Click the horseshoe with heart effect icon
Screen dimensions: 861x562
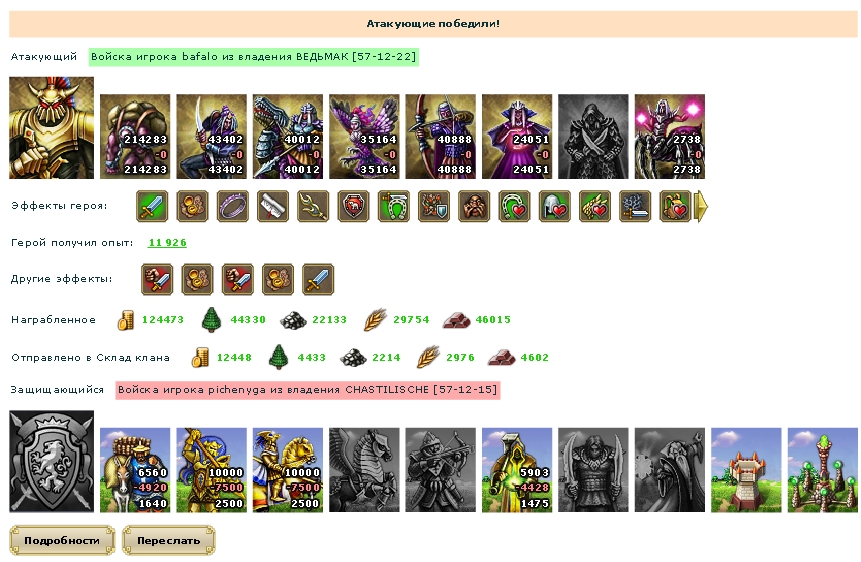pos(515,206)
